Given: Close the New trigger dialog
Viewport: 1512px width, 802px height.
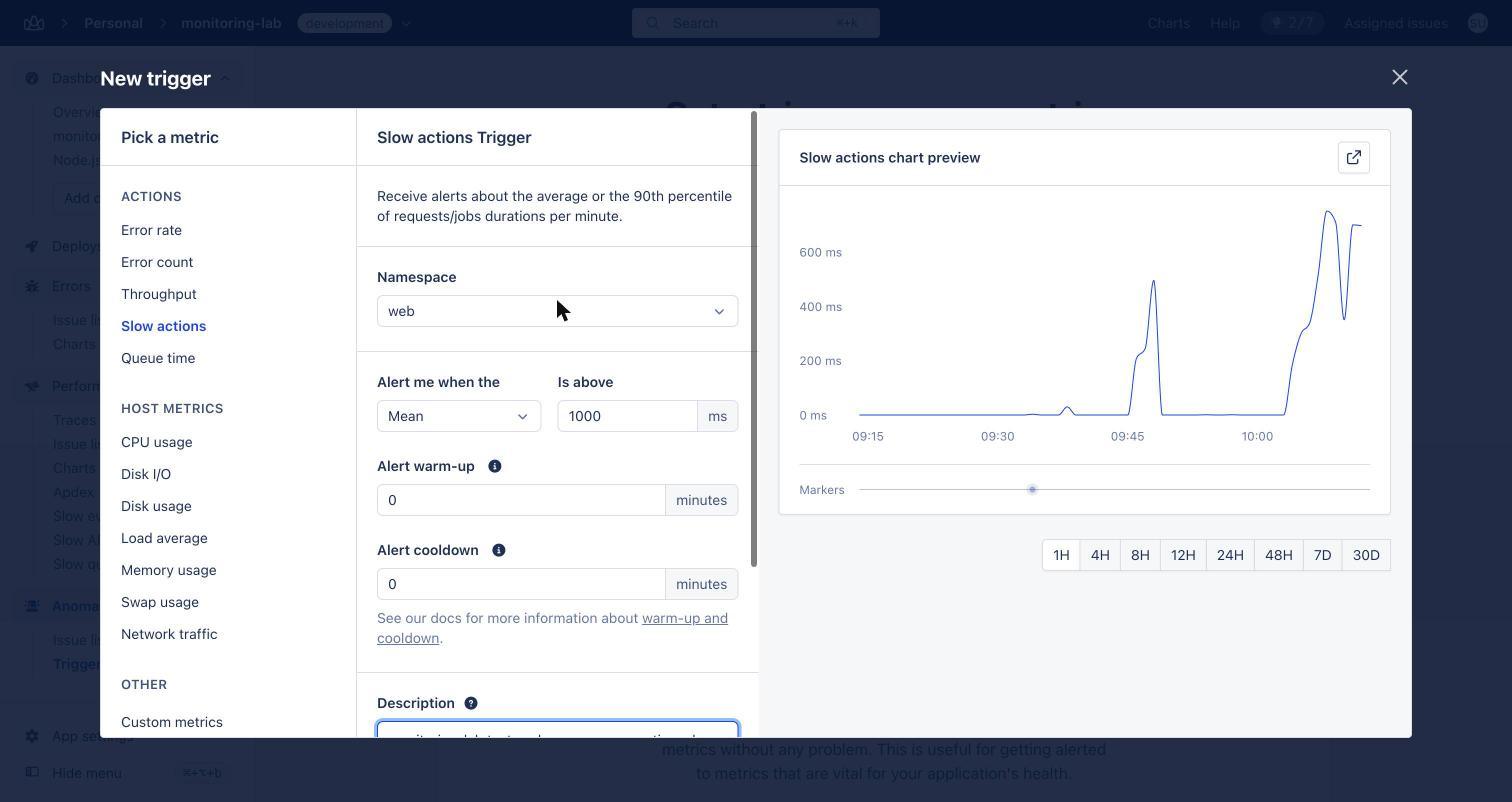Looking at the screenshot, I should point(1399,77).
